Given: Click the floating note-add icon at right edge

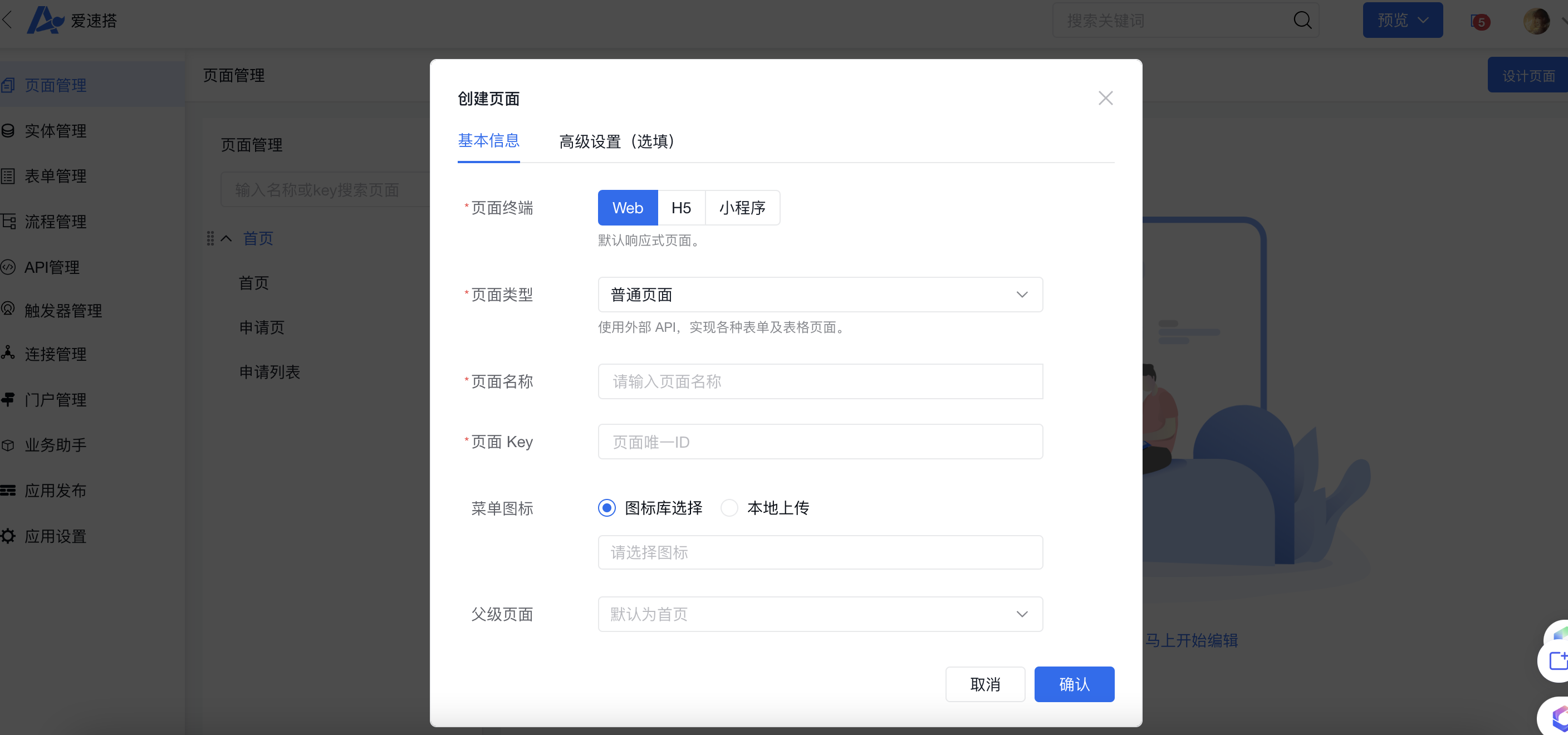Looking at the screenshot, I should [x=1557, y=660].
